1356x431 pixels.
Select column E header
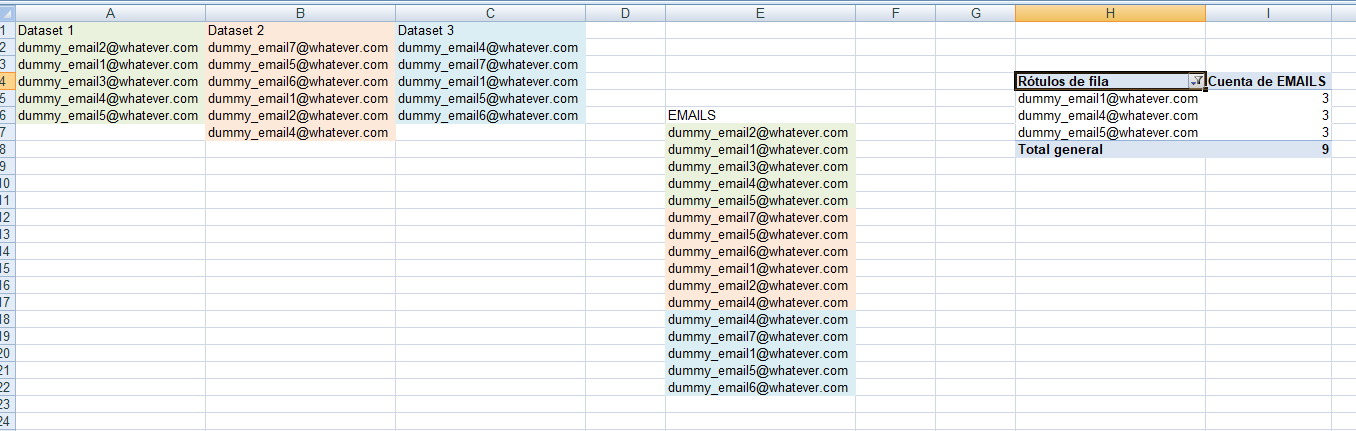[760, 12]
